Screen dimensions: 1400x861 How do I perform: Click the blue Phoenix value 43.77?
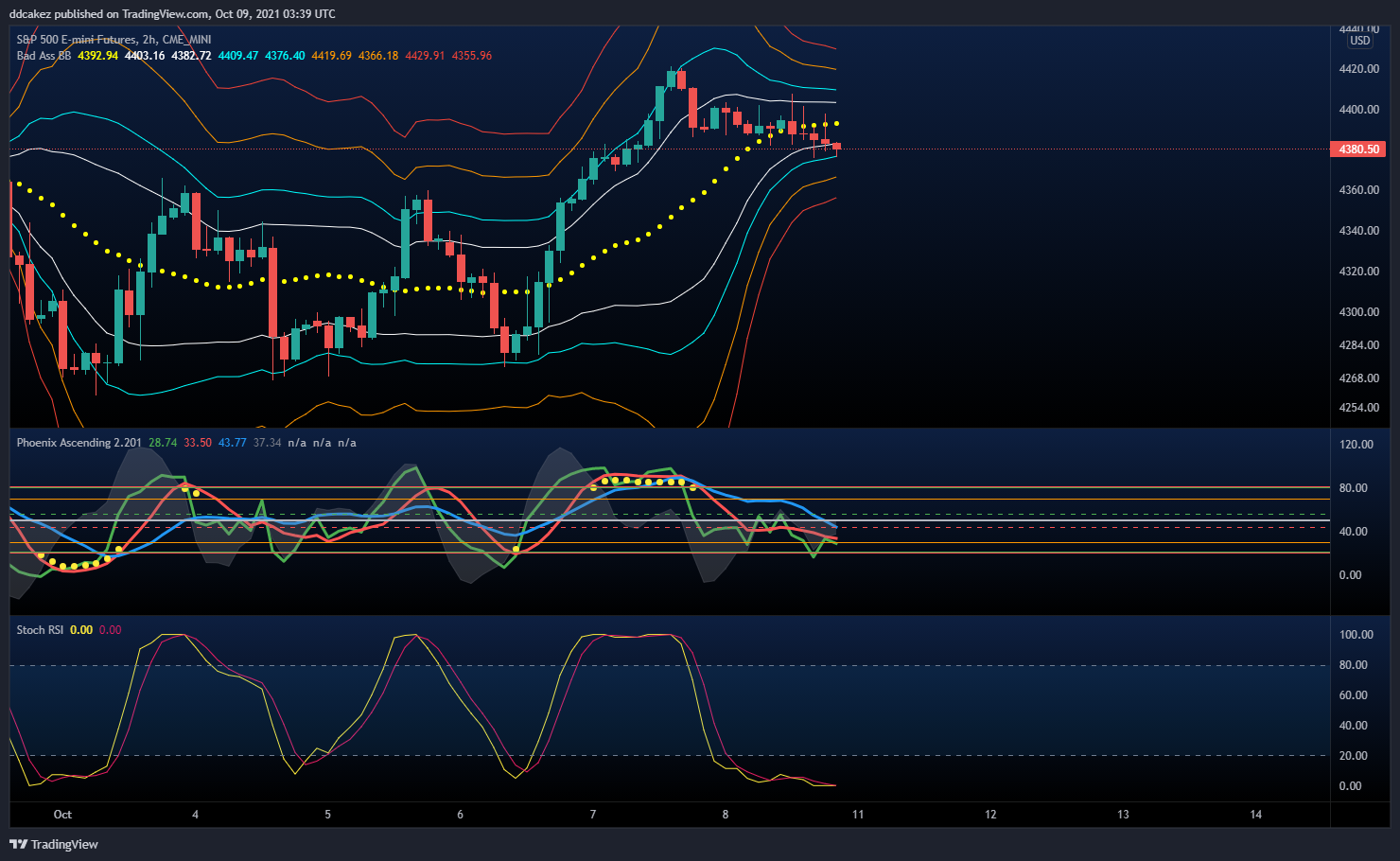click(x=233, y=443)
